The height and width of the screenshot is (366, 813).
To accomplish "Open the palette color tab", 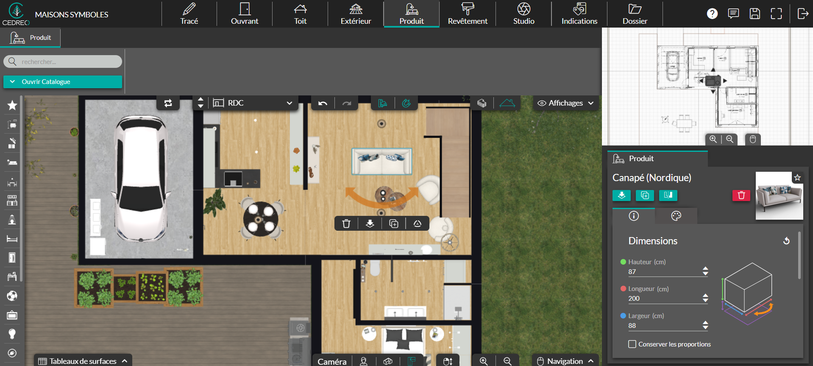I will click(676, 216).
